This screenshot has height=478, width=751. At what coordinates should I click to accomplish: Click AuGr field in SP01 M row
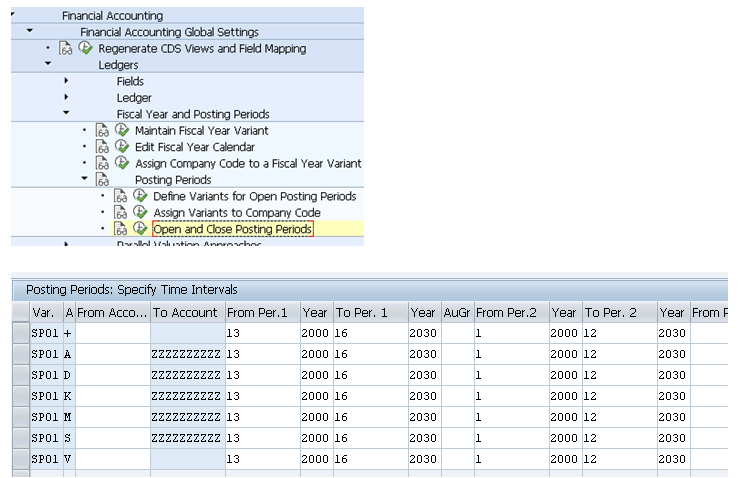(x=457, y=417)
